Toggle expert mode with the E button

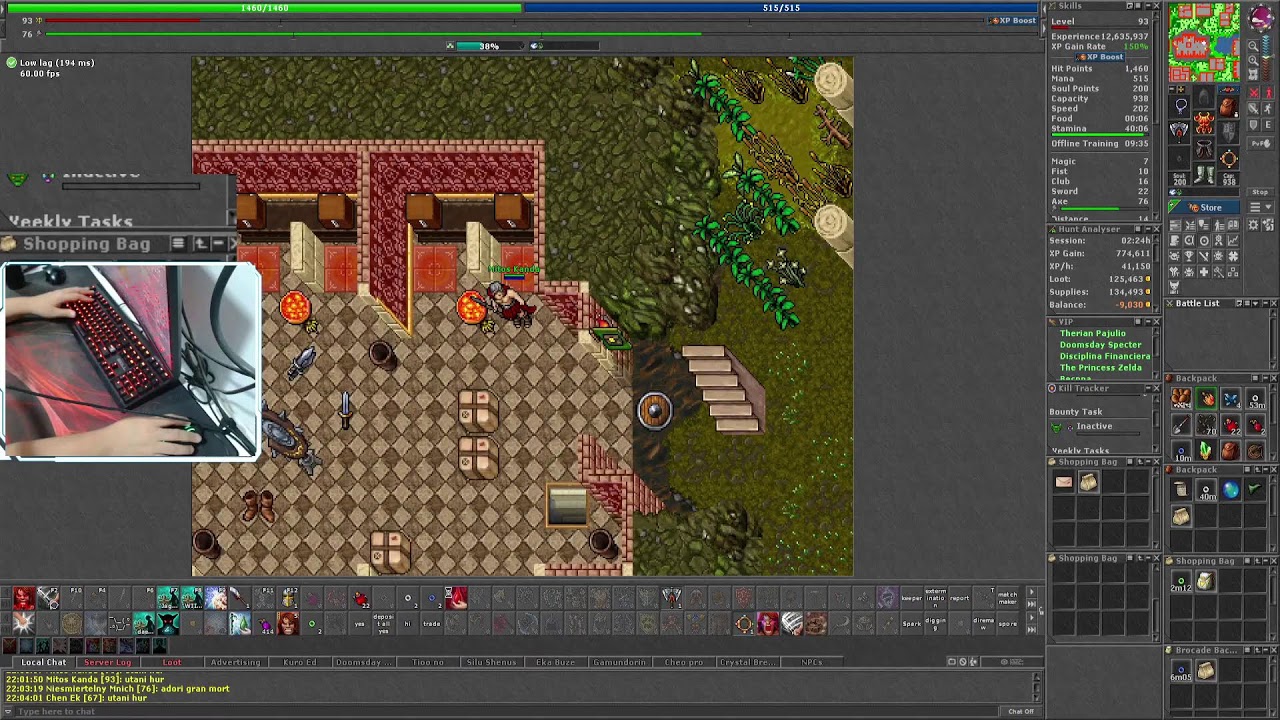[x=1268, y=125]
